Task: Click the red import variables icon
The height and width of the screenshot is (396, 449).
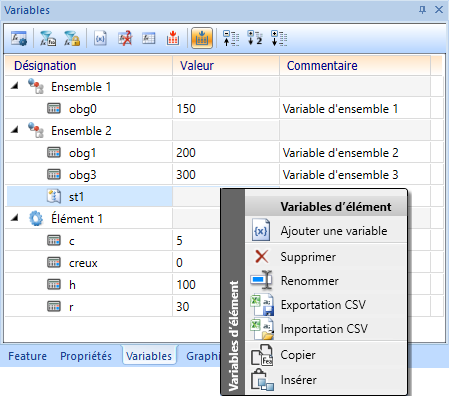Action: click(173, 38)
